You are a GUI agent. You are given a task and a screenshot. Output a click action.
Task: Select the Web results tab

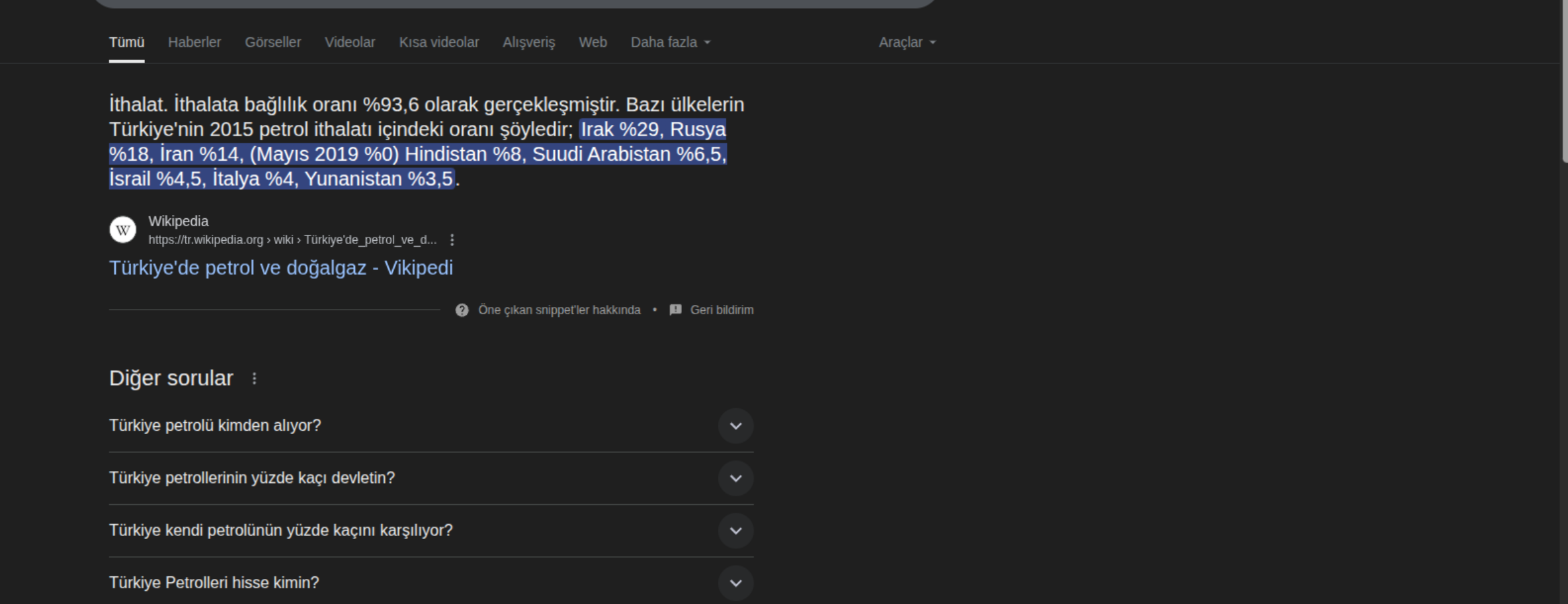[x=593, y=42]
